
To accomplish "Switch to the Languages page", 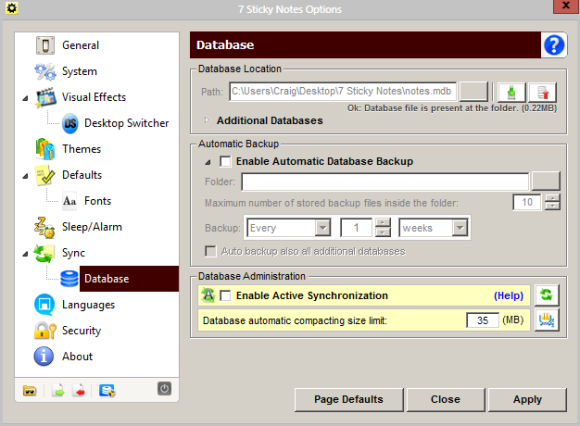I will click(x=88, y=305).
